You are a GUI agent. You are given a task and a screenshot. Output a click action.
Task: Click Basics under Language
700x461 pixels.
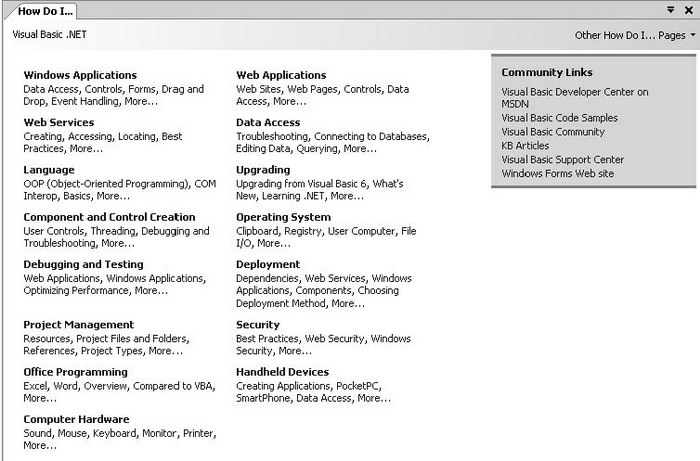(77, 196)
